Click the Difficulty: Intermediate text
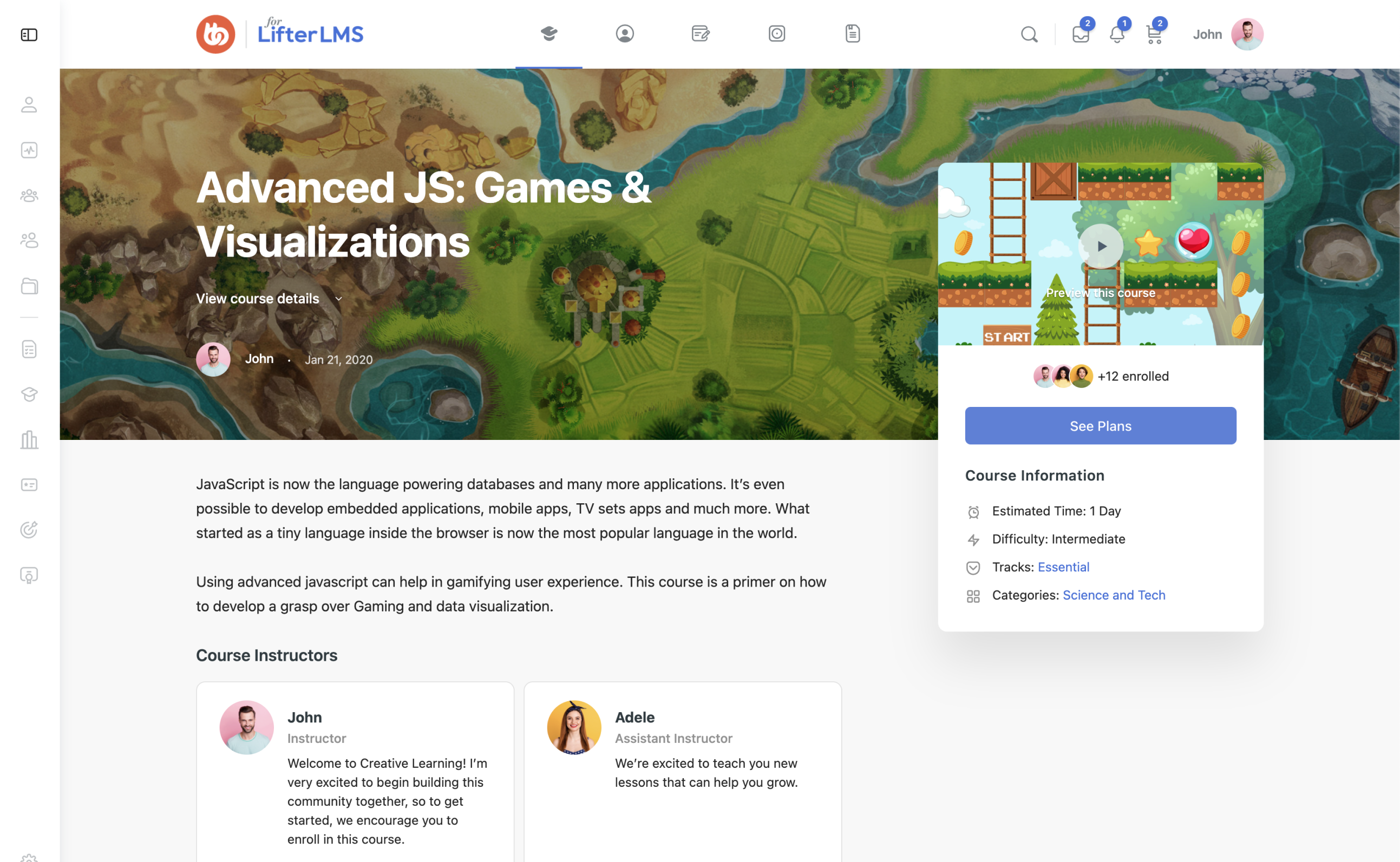The image size is (1400, 862). tap(1058, 539)
